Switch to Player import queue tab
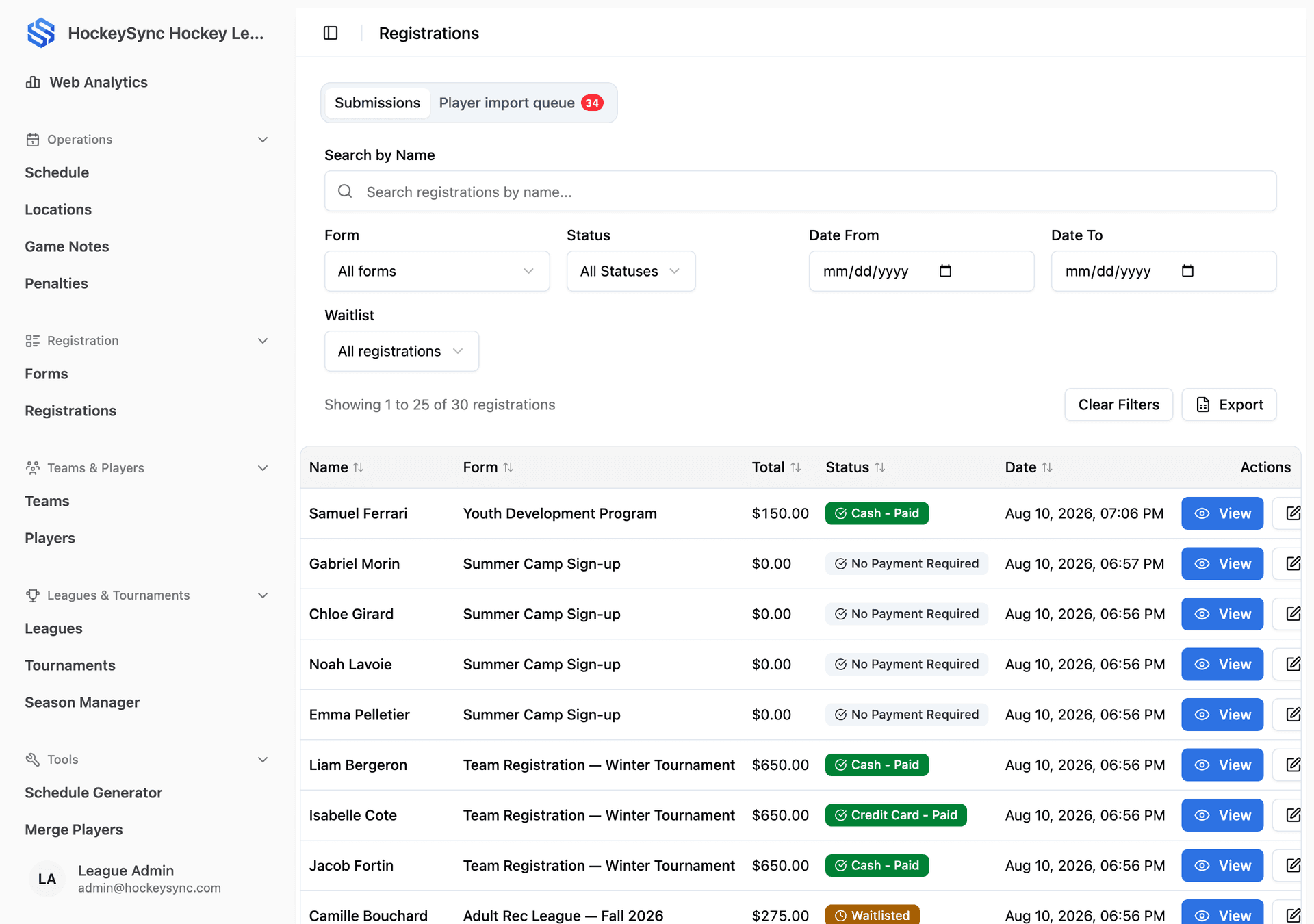Image resolution: width=1314 pixels, height=924 pixels. pos(521,103)
